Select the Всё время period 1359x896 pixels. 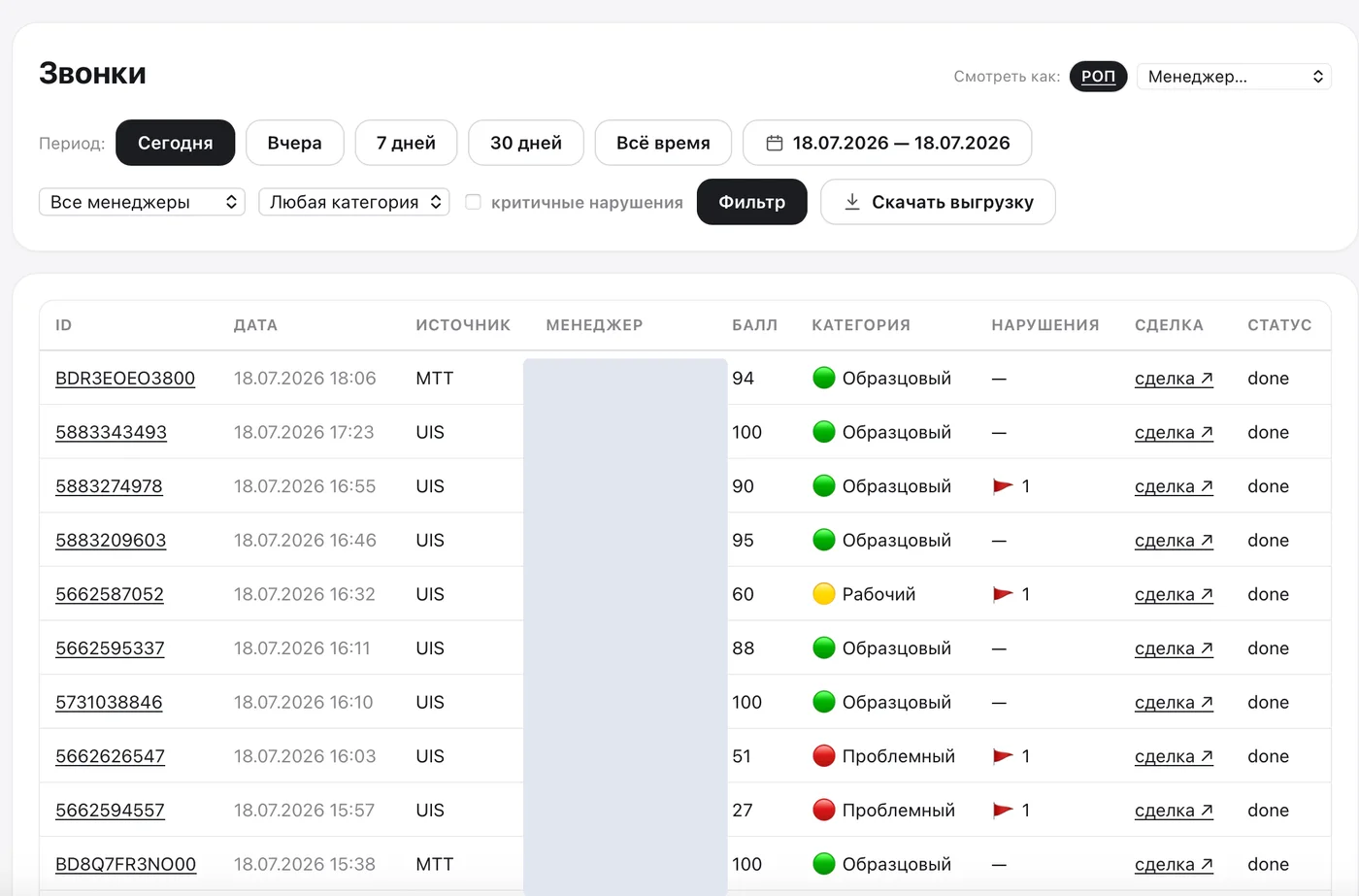tap(663, 143)
